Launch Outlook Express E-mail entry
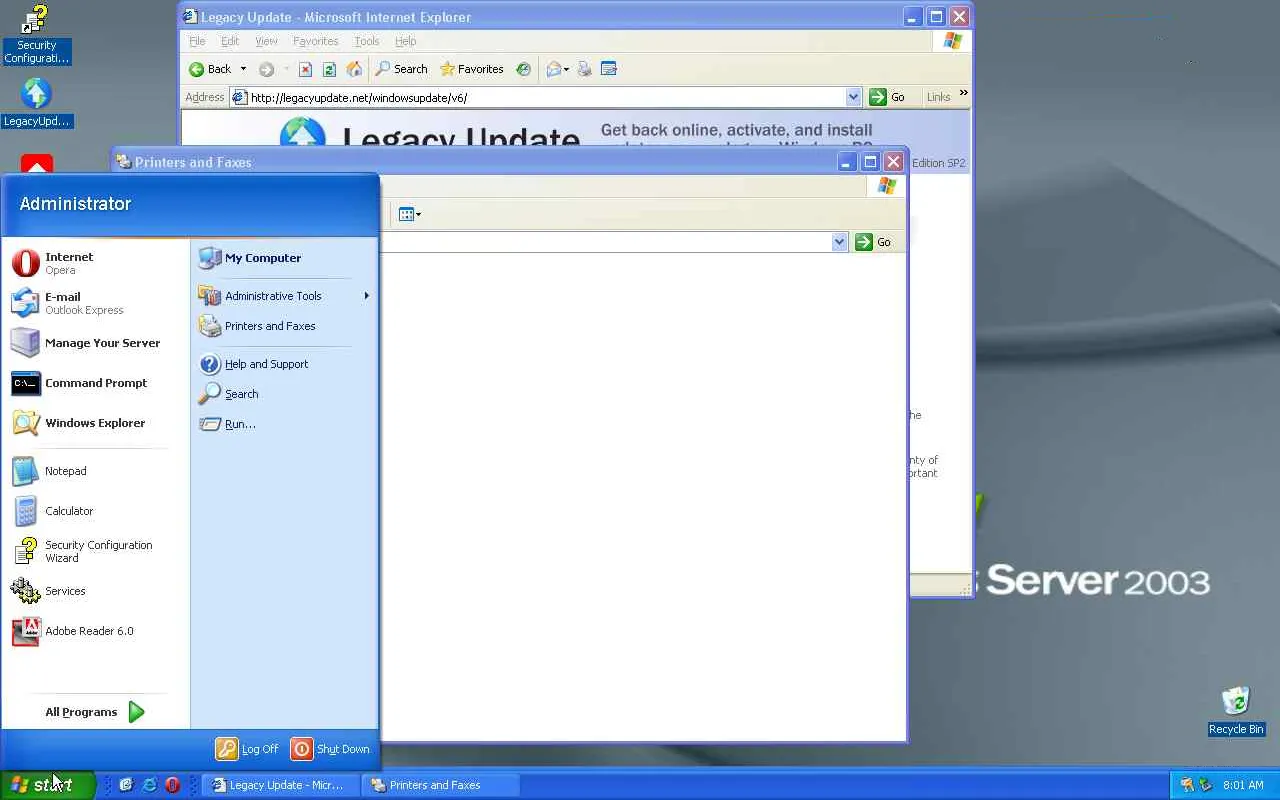Image resolution: width=1280 pixels, height=800 pixels. tap(96, 303)
